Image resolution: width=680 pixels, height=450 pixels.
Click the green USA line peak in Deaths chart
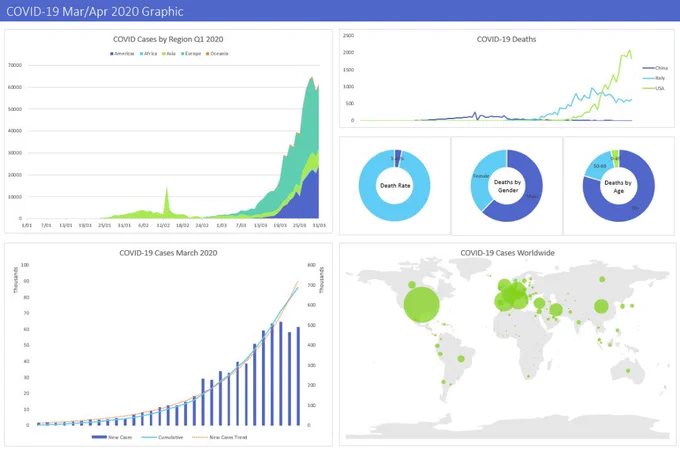point(630,51)
